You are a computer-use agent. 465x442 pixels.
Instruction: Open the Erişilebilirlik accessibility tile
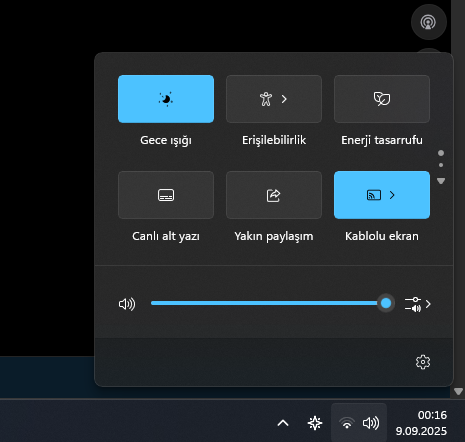[274, 99]
